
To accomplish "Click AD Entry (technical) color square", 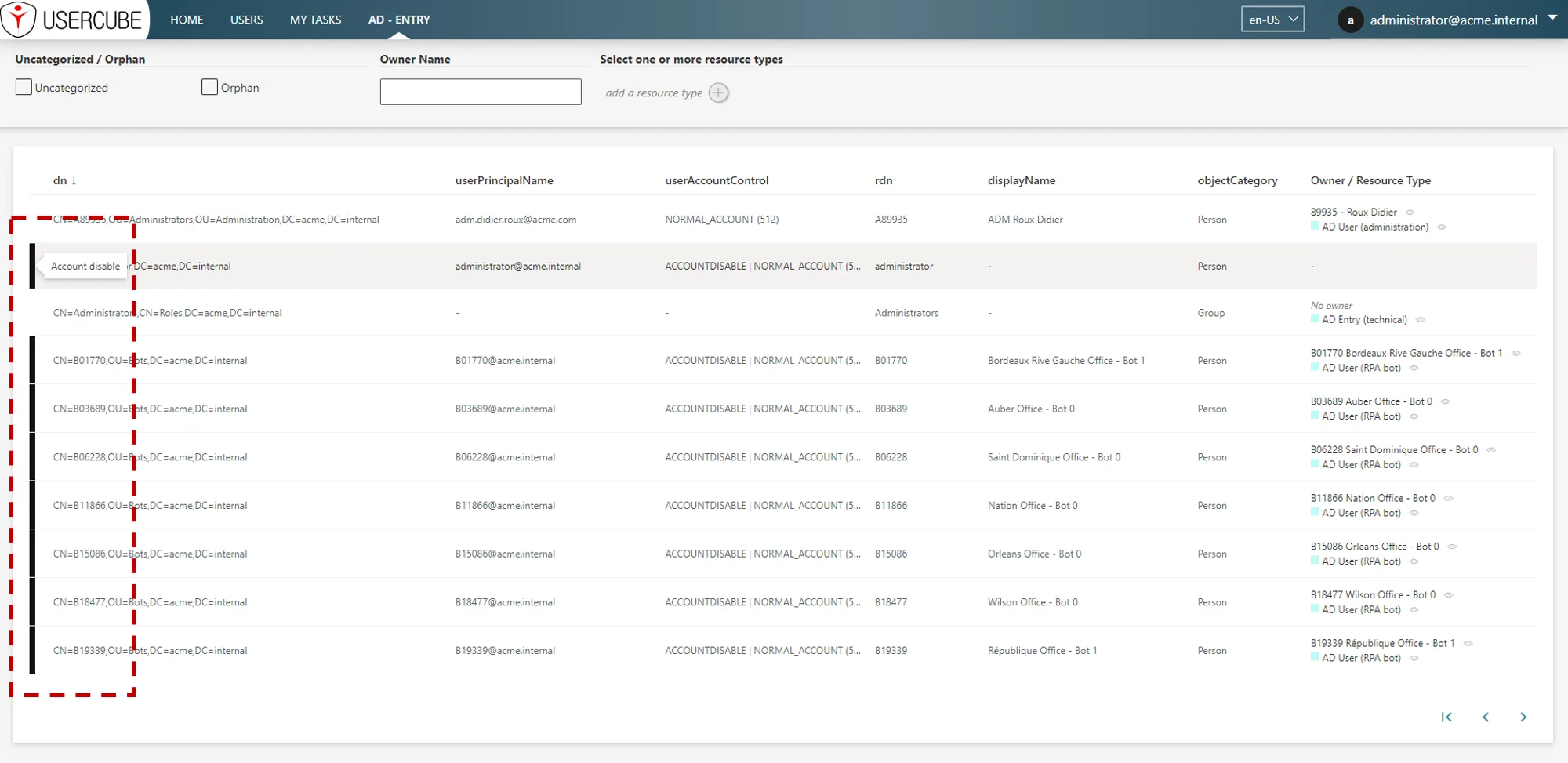I will (x=1315, y=319).
